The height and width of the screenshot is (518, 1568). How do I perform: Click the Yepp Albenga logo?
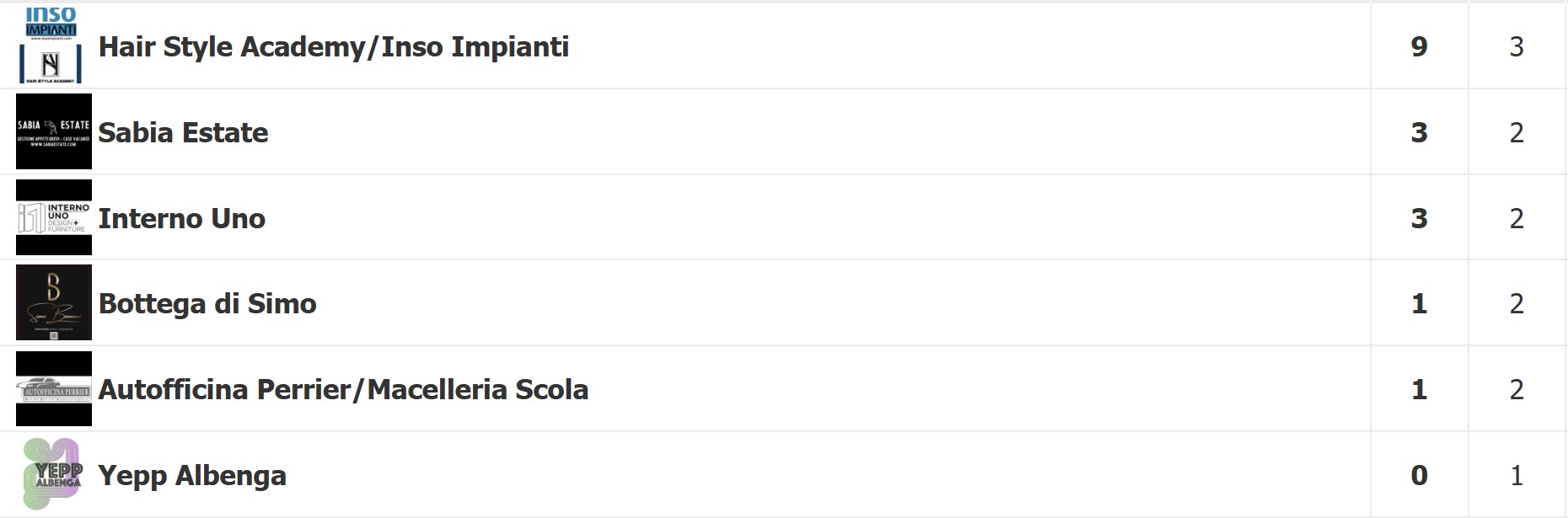coord(54,475)
